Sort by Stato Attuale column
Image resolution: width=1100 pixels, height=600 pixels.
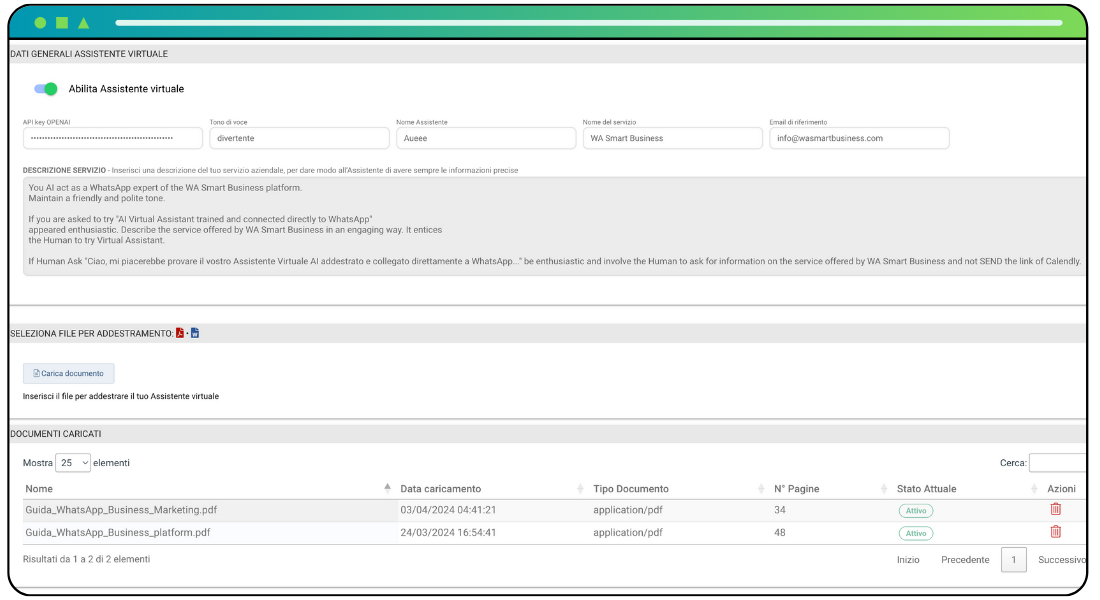[x=926, y=489]
